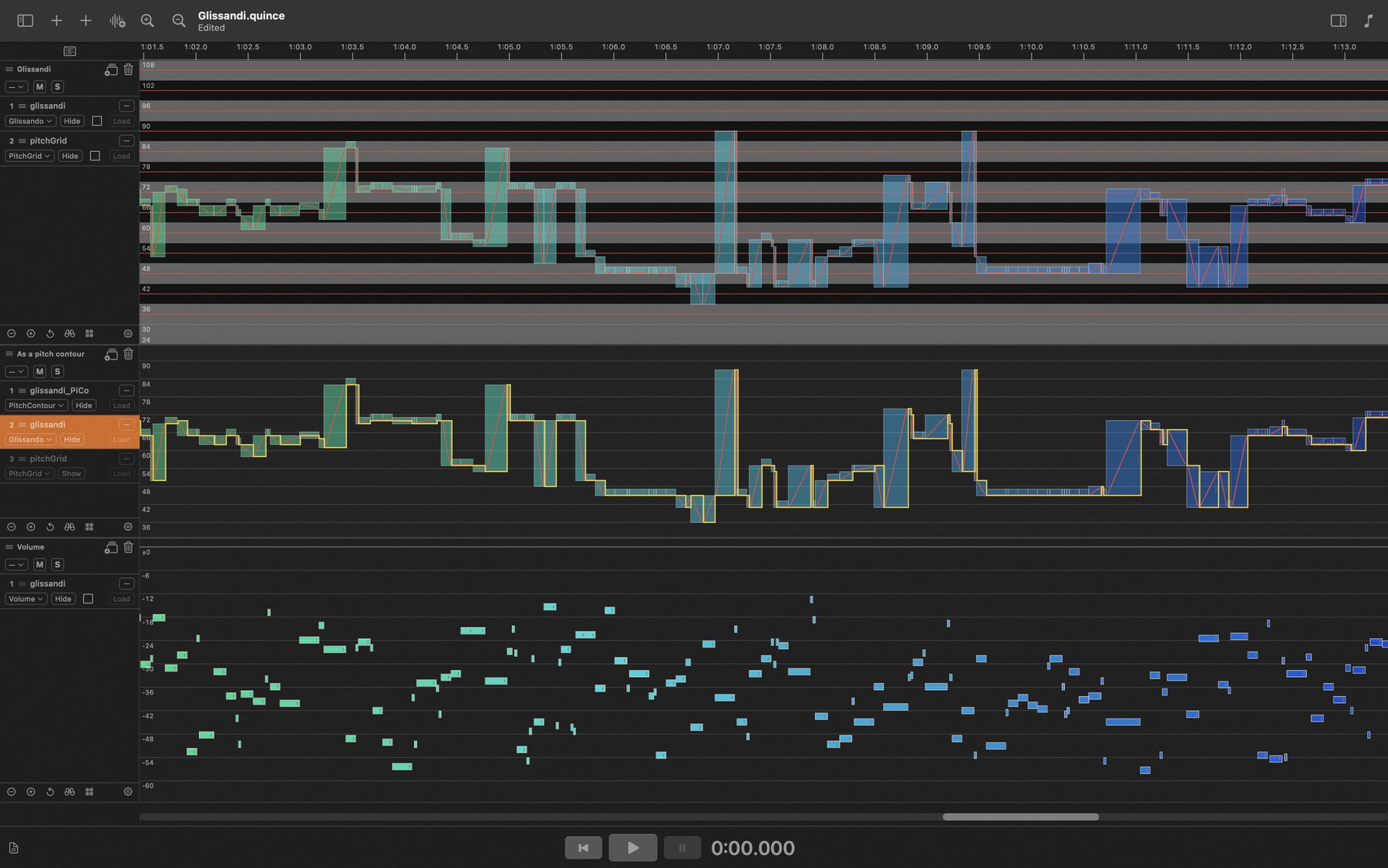This screenshot has height=868, width=1388.
Task: Zoom in using the top toolbar magnifier
Action: (x=147, y=21)
